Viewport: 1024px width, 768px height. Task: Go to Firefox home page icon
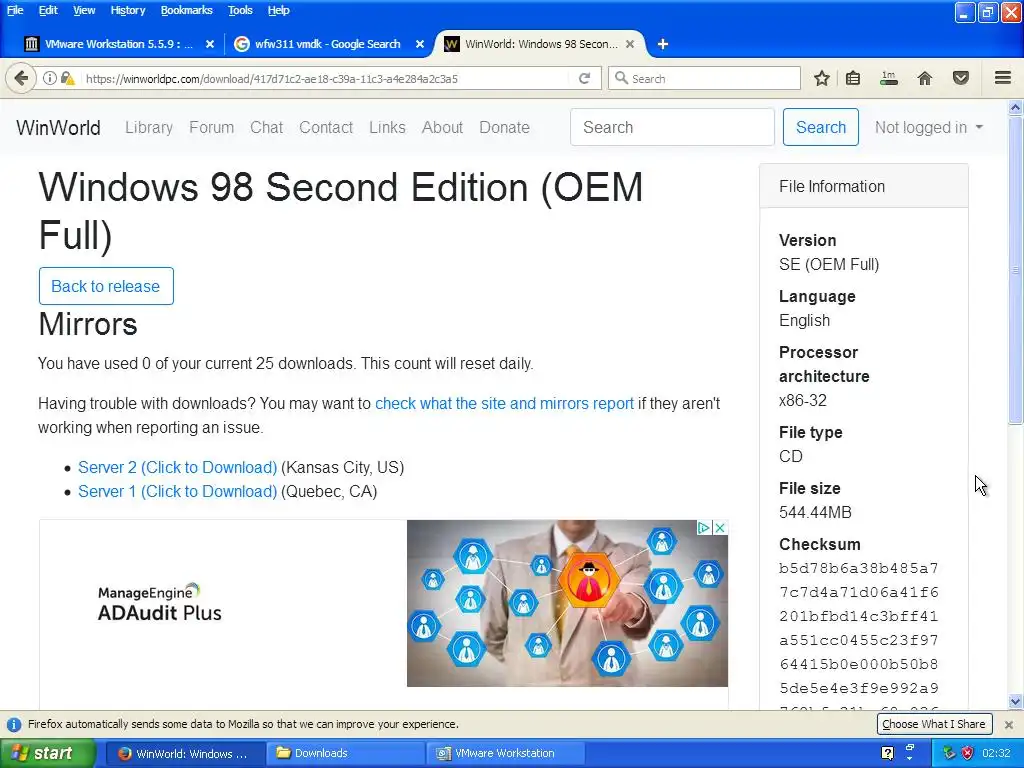pyautogui.click(x=925, y=78)
